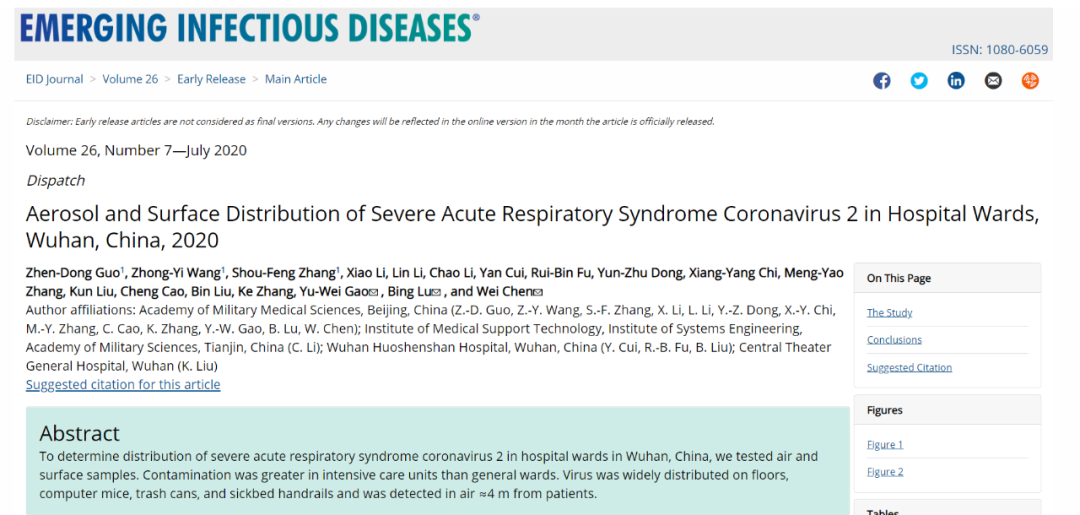Share article via Twitter icon

click(919, 81)
